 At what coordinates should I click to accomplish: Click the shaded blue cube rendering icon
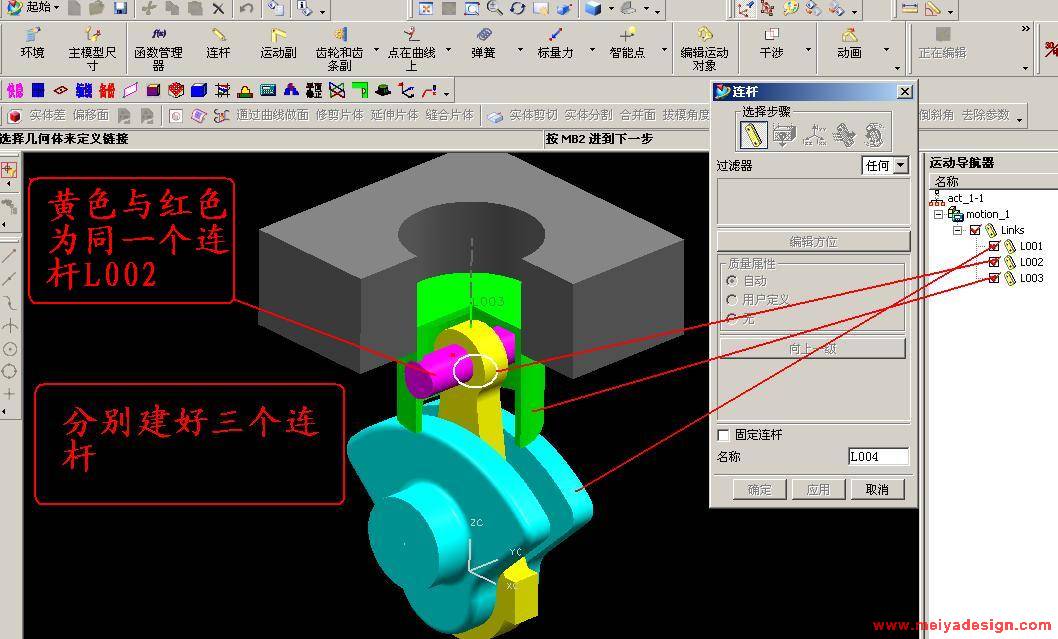[593, 8]
